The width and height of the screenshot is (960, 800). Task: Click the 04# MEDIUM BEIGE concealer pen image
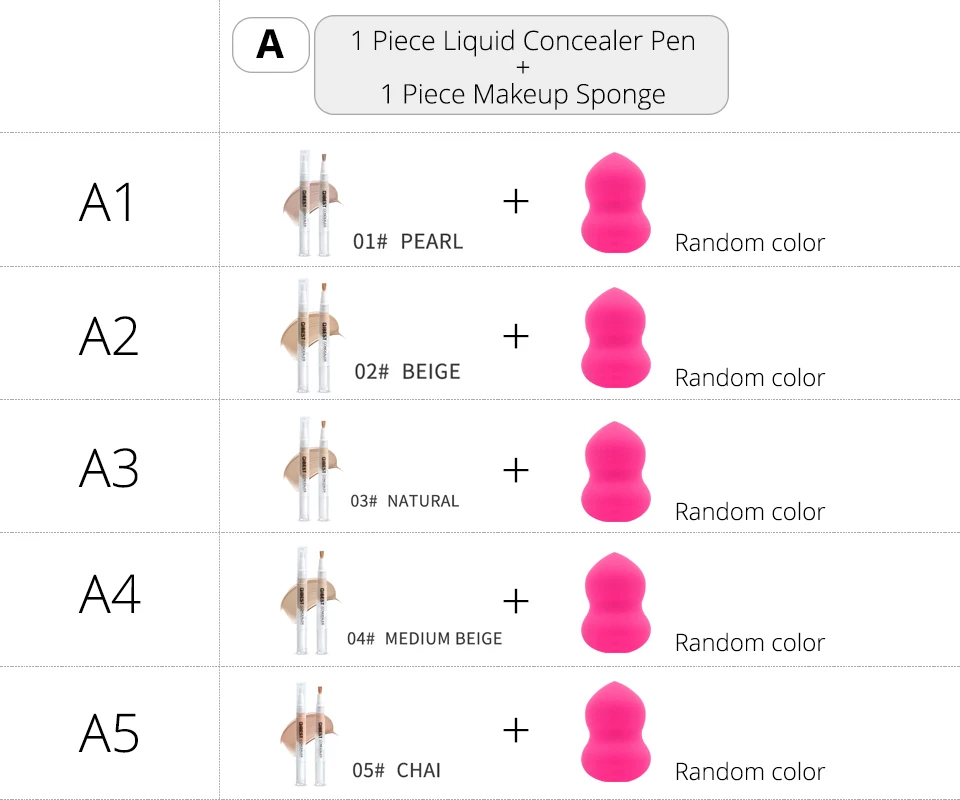pos(310,602)
